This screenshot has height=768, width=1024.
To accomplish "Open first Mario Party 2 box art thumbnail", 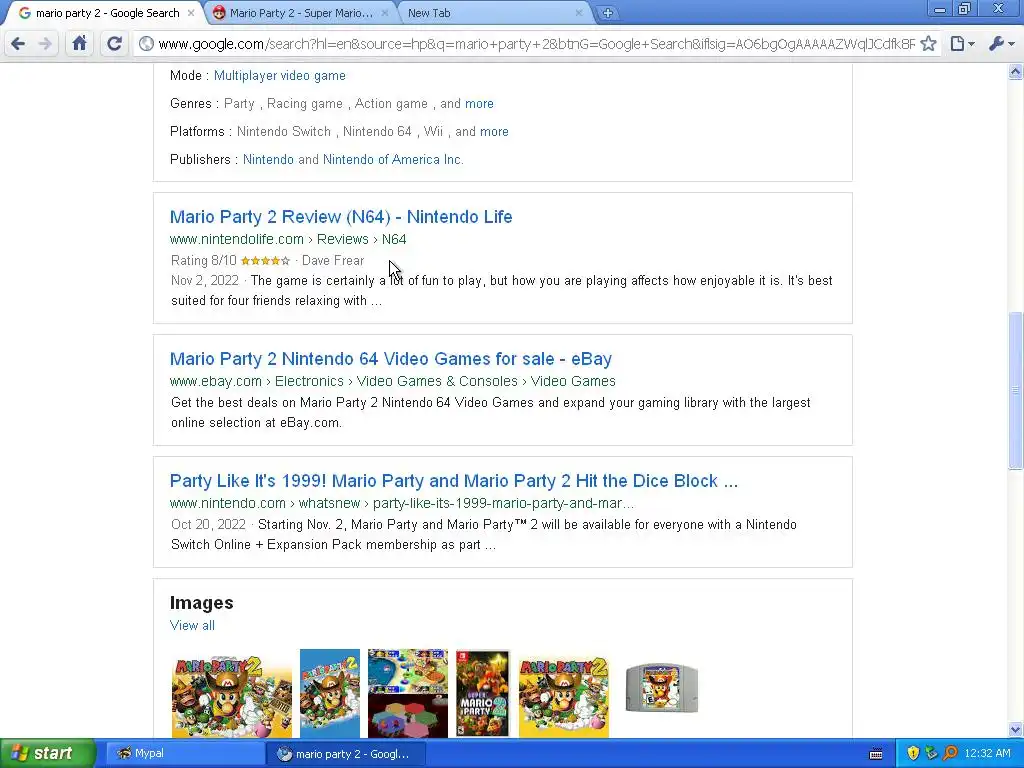I will tap(232, 696).
